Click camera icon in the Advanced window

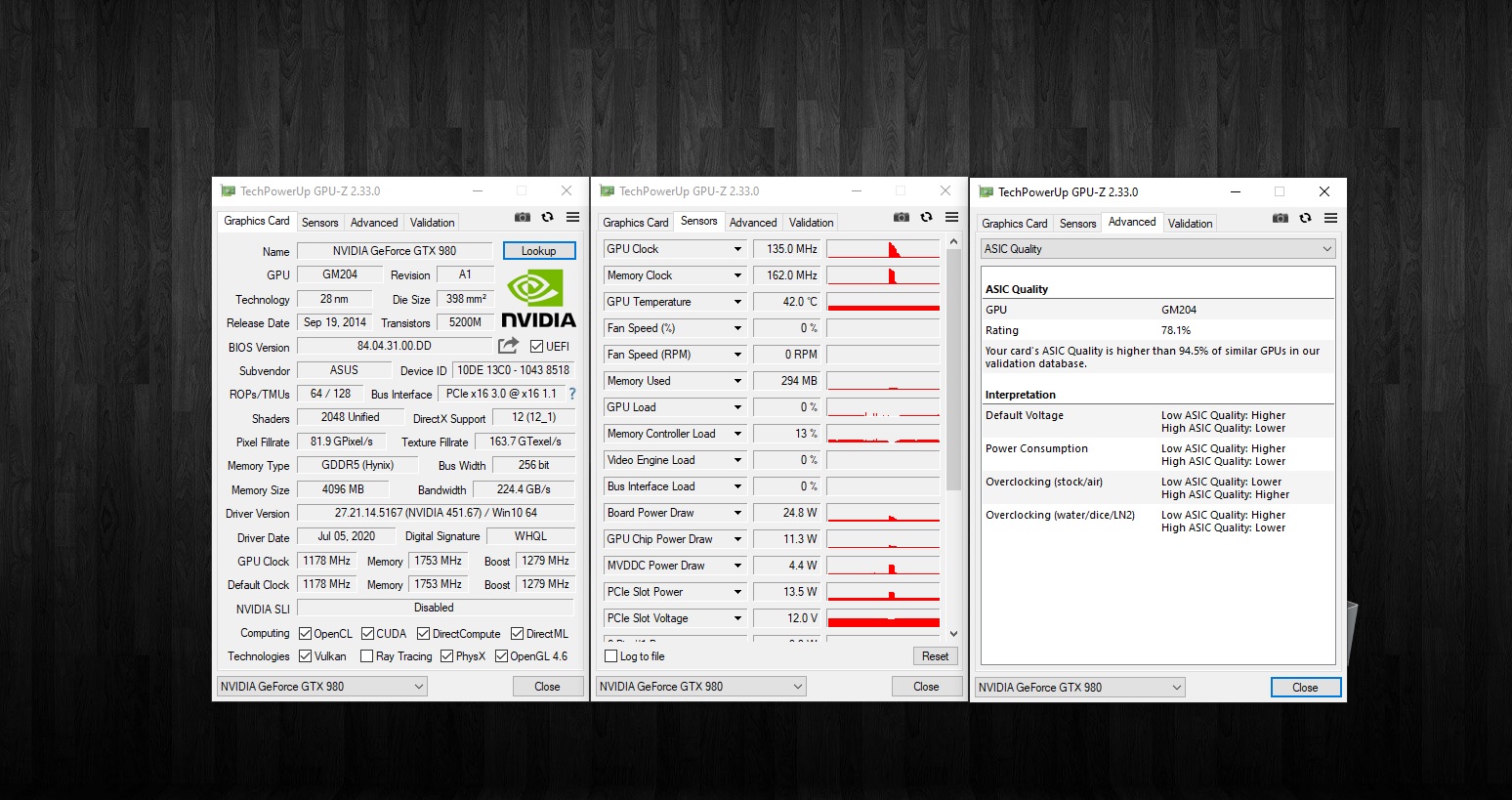(1281, 218)
